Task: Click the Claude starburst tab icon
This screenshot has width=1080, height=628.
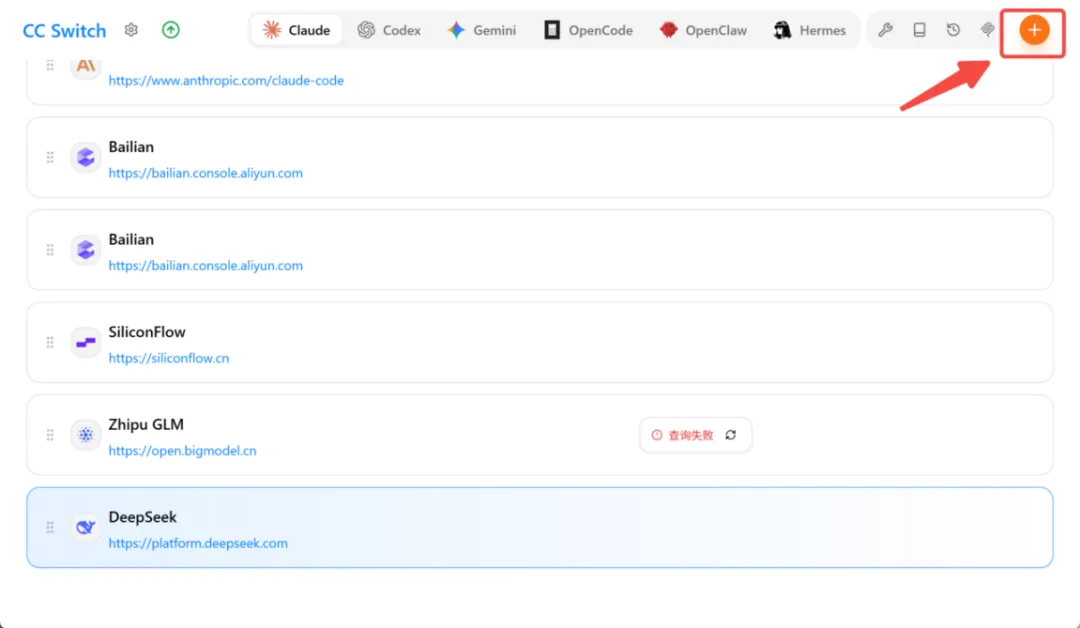Action: pos(272,30)
